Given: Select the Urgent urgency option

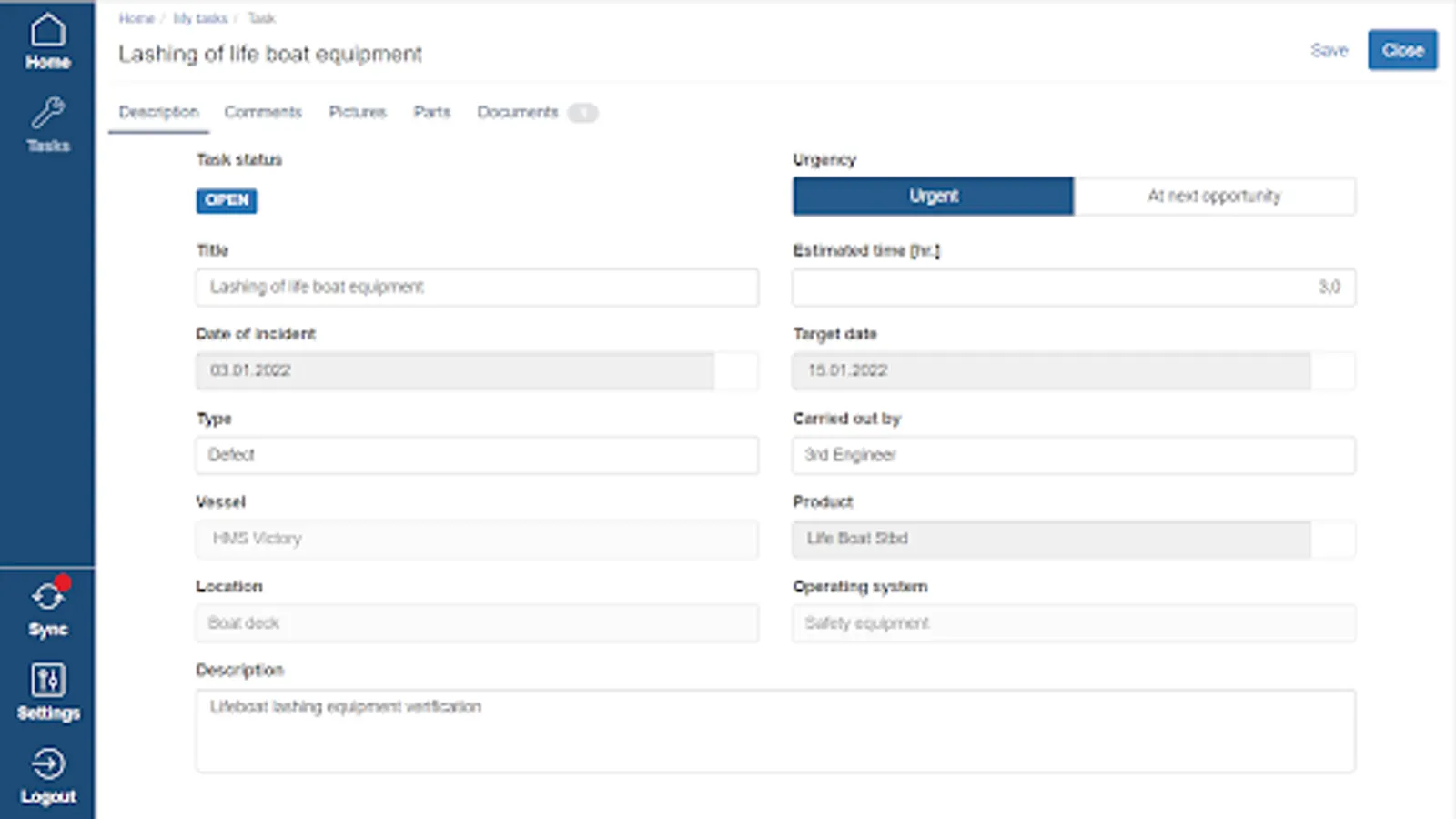Looking at the screenshot, I should click(x=933, y=197).
